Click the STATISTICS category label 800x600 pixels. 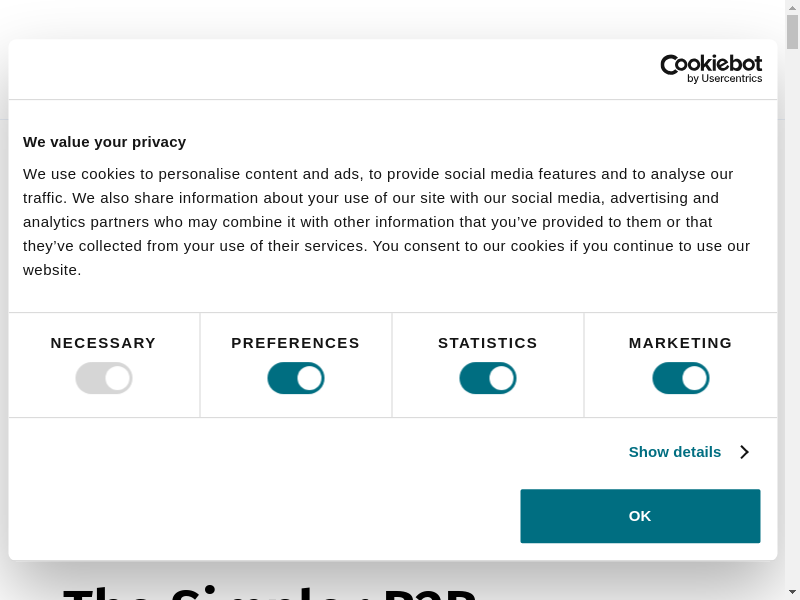pyautogui.click(x=488, y=343)
